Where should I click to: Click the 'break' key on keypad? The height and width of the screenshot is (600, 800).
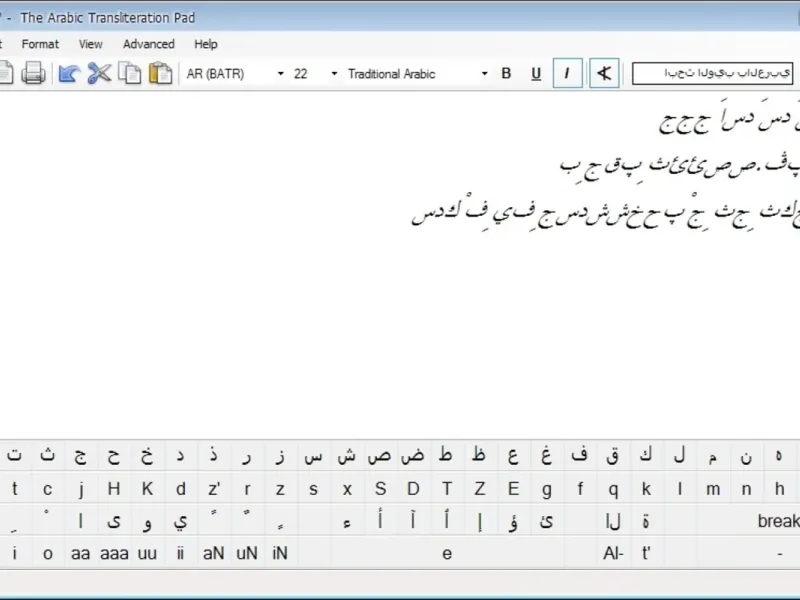[779, 521]
